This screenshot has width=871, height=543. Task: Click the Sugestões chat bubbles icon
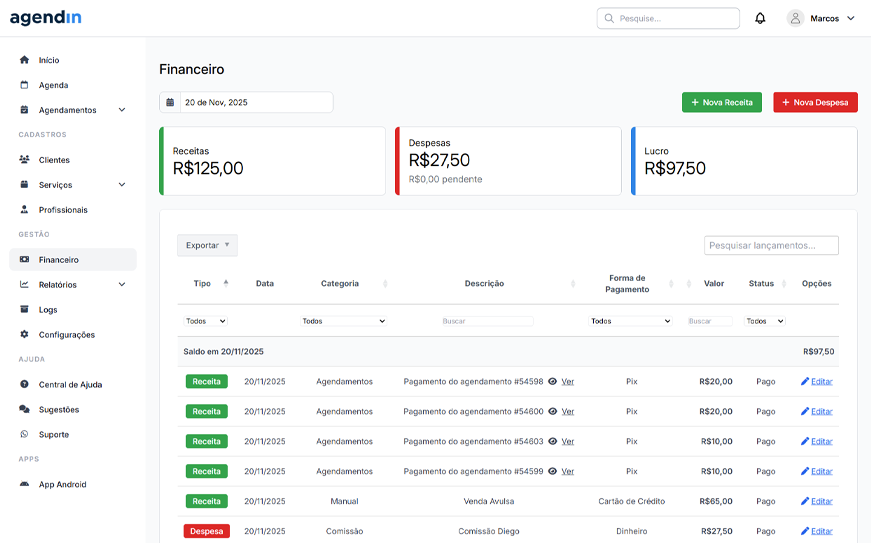click(24, 409)
